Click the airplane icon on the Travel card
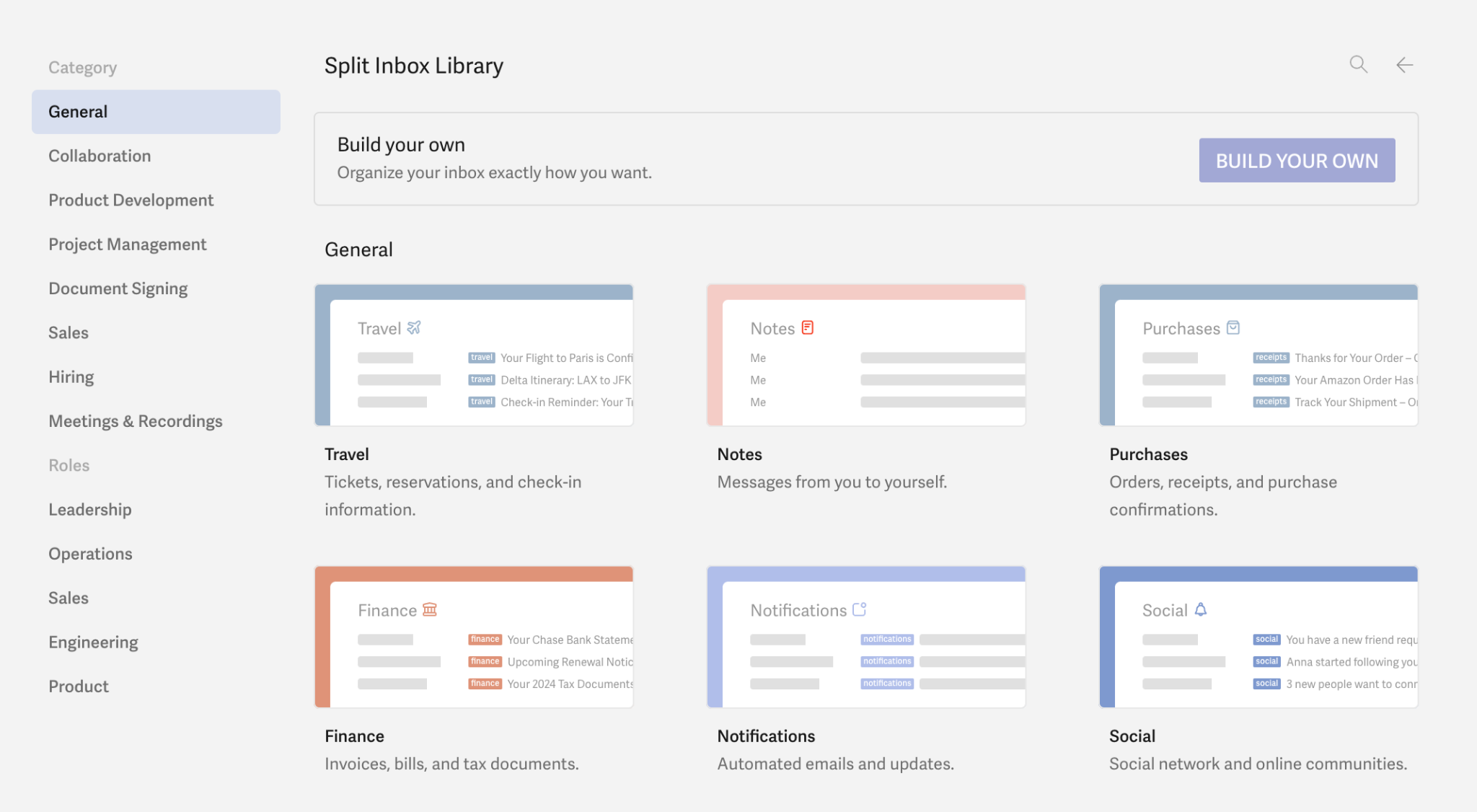The image size is (1477, 812). click(413, 327)
